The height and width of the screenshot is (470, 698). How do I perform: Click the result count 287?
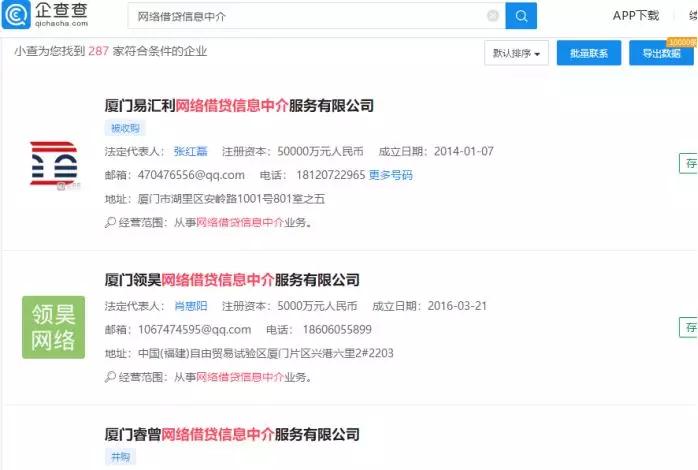(98, 51)
